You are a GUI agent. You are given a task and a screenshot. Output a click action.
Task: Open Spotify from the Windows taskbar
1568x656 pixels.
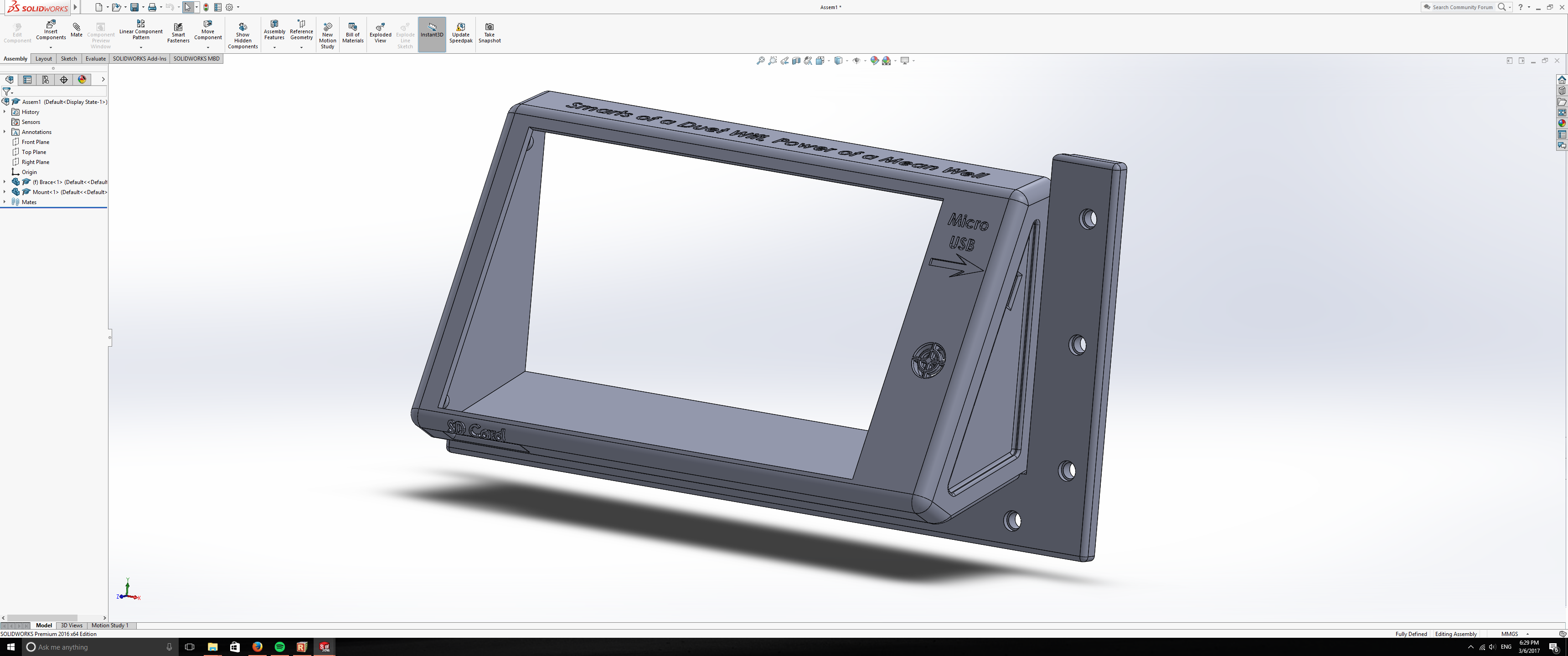coord(279,647)
